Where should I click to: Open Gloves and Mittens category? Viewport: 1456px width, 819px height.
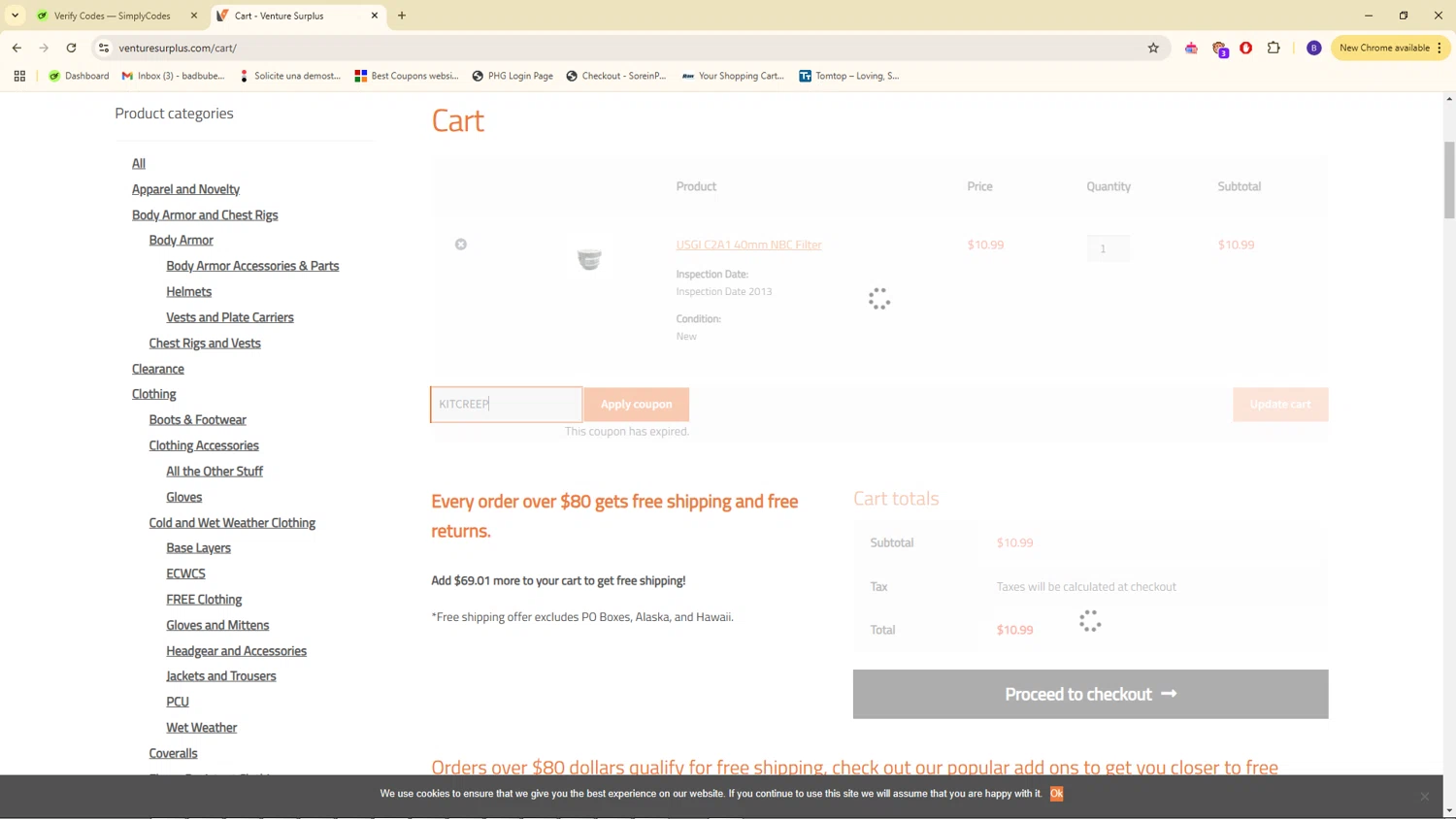click(217, 625)
